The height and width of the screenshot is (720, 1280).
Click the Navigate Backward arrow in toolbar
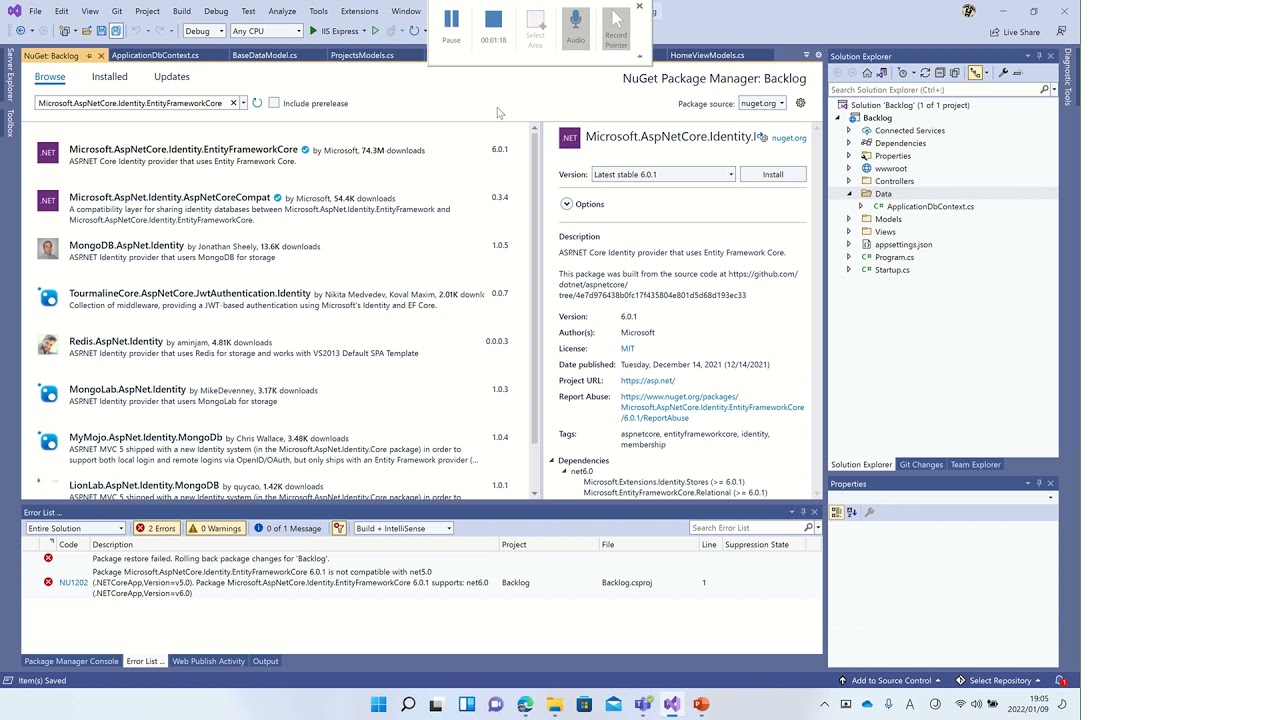pos(20,31)
